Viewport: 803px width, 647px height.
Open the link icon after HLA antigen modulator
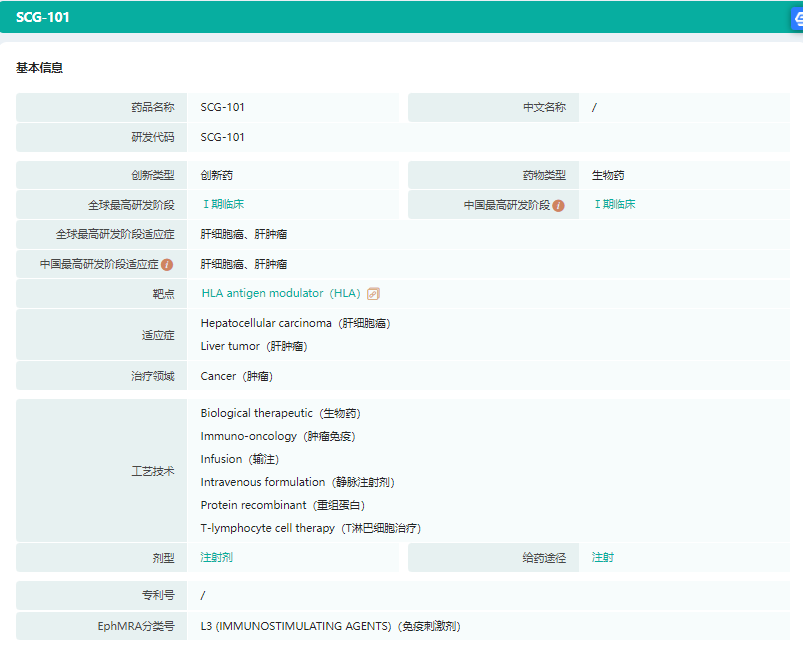(373, 294)
